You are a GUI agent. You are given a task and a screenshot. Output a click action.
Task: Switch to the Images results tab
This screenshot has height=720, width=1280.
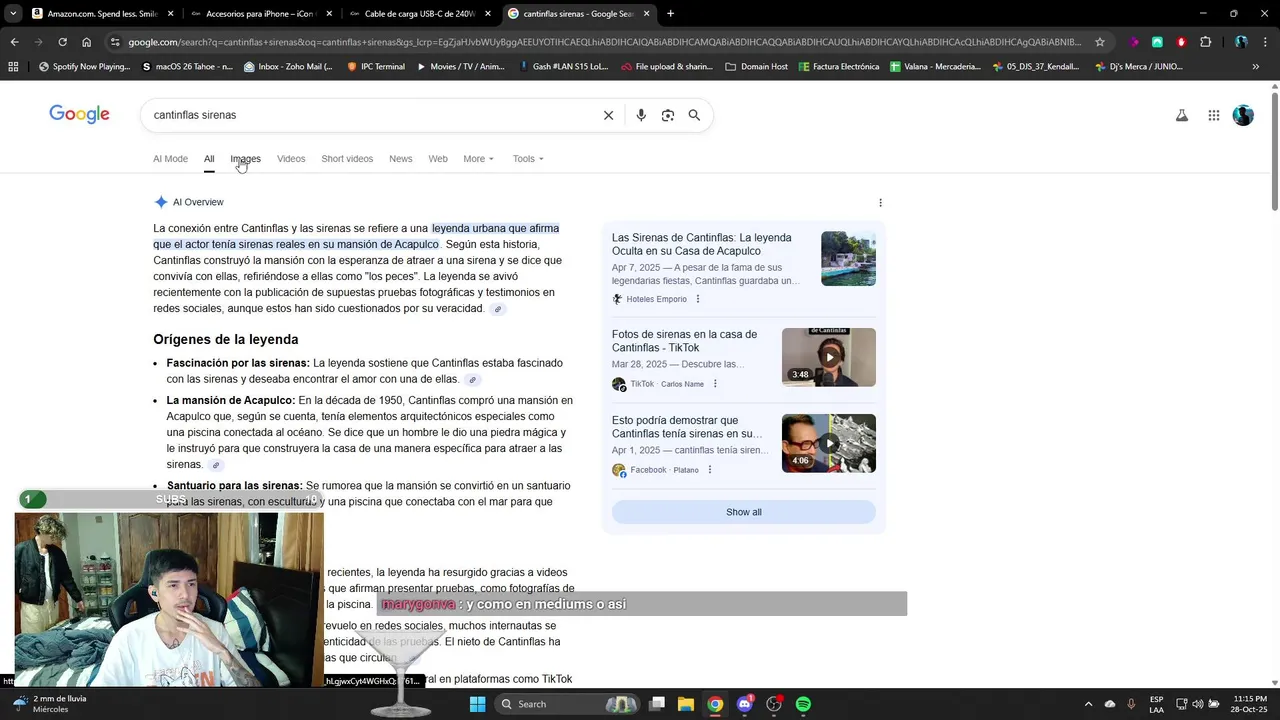tap(245, 159)
